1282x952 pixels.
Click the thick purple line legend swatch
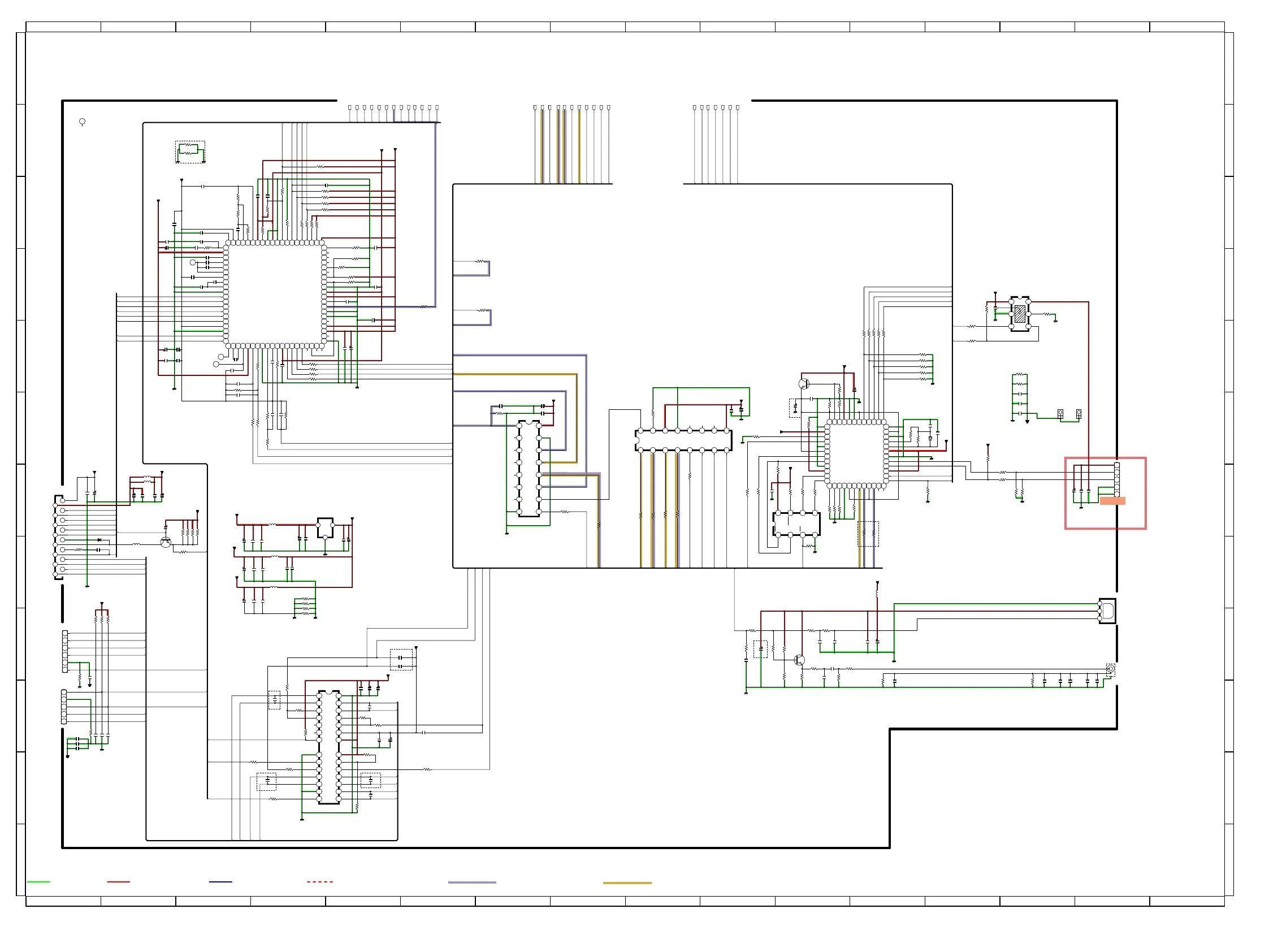click(x=472, y=882)
